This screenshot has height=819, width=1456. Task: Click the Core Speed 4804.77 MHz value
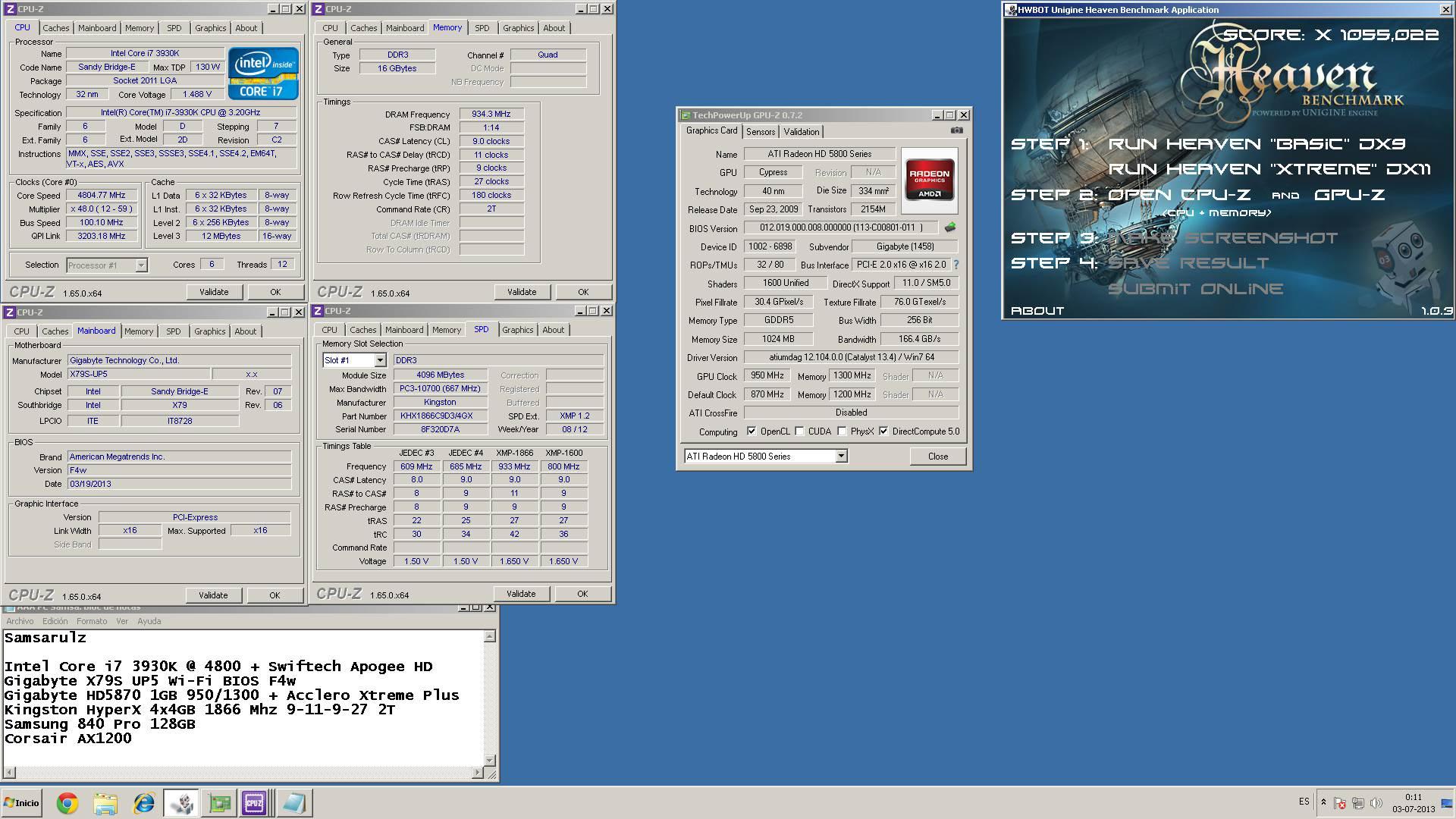pyautogui.click(x=102, y=195)
